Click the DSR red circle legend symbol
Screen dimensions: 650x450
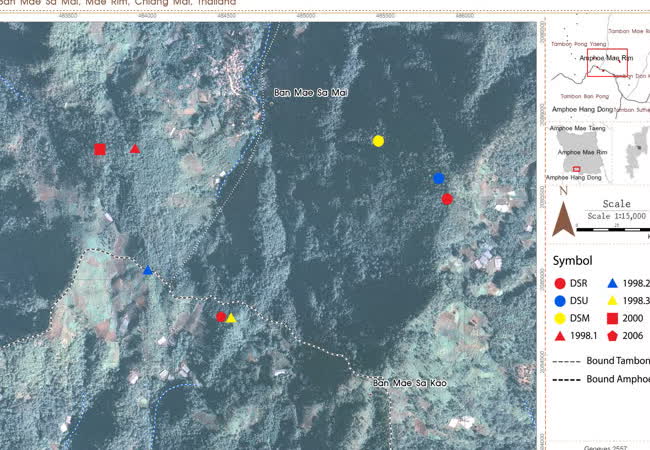[560, 283]
